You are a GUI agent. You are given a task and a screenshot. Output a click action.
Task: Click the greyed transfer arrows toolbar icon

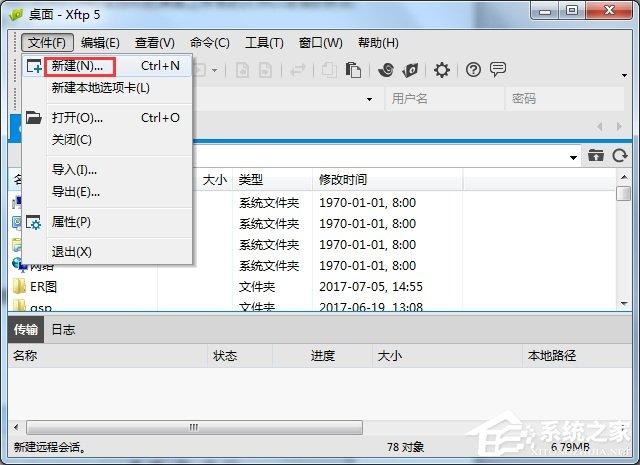(x=298, y=70)
